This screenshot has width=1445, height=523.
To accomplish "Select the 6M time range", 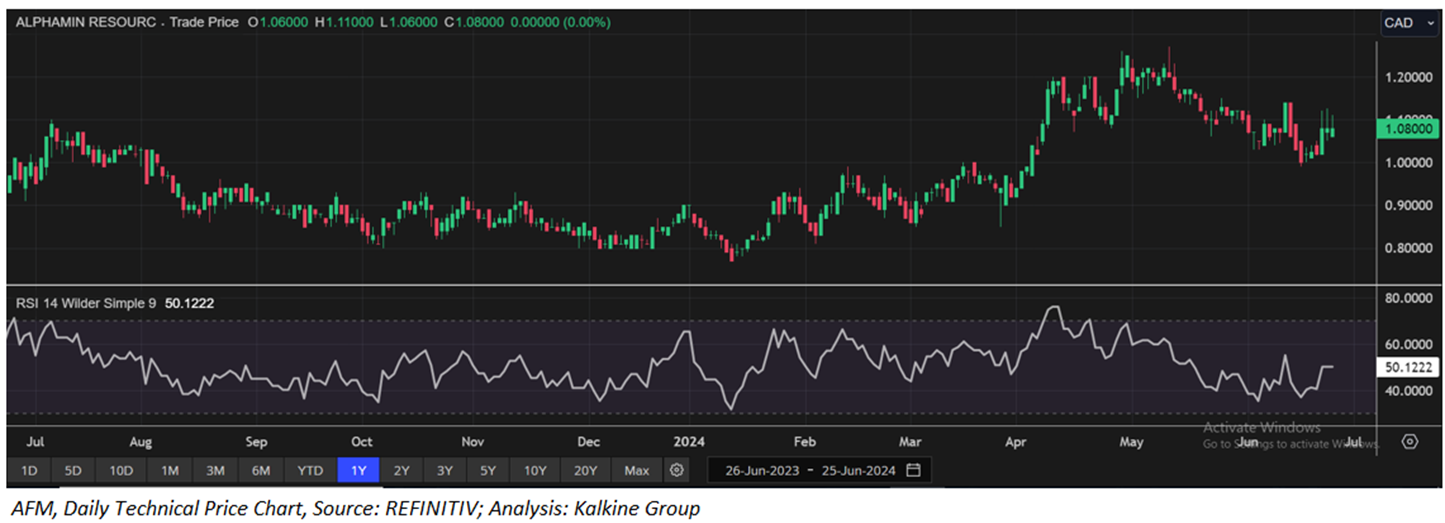I will (x=260, y=470).
